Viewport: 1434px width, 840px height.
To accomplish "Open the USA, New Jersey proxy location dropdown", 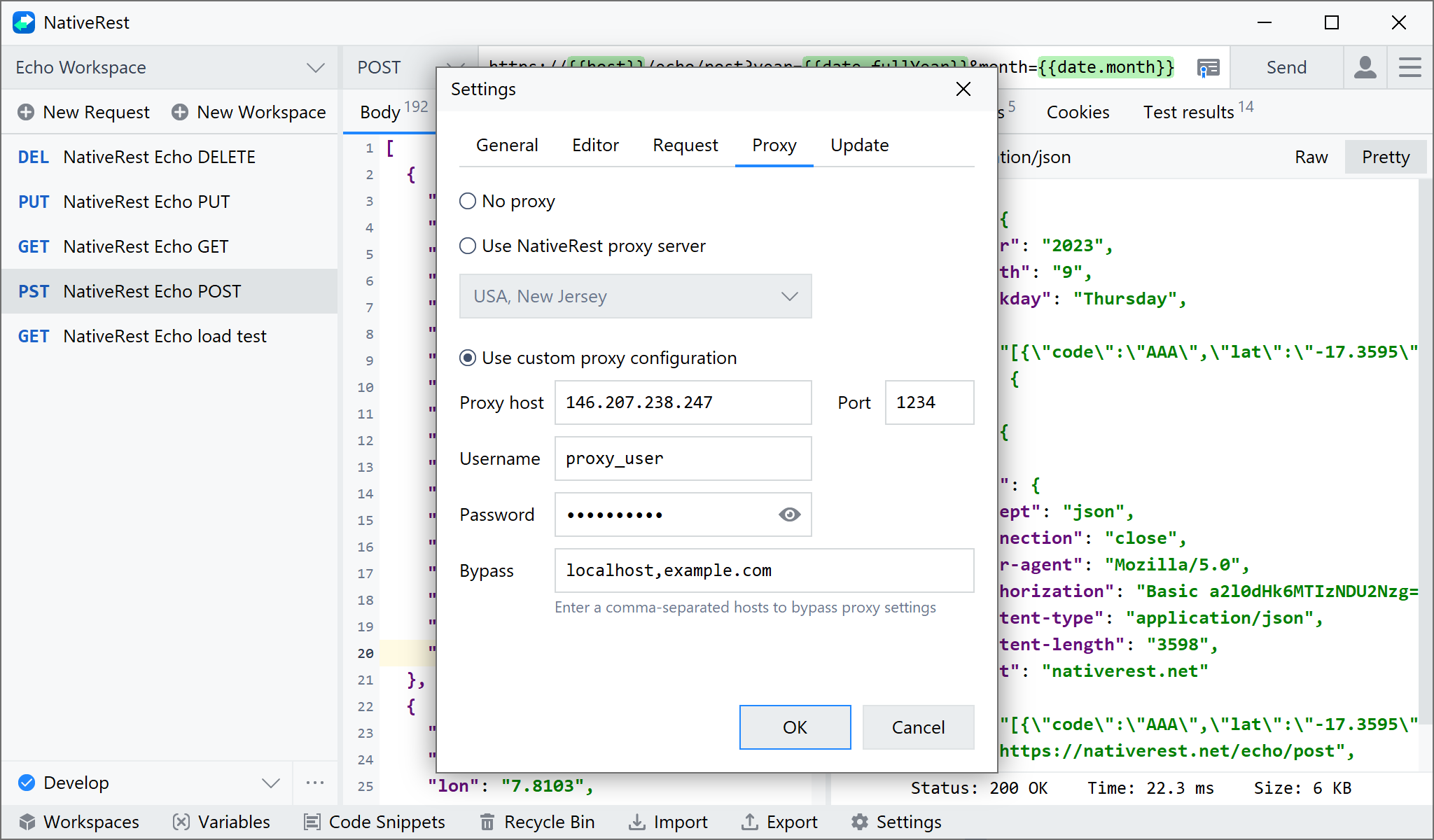I will (x=635, y=296).
